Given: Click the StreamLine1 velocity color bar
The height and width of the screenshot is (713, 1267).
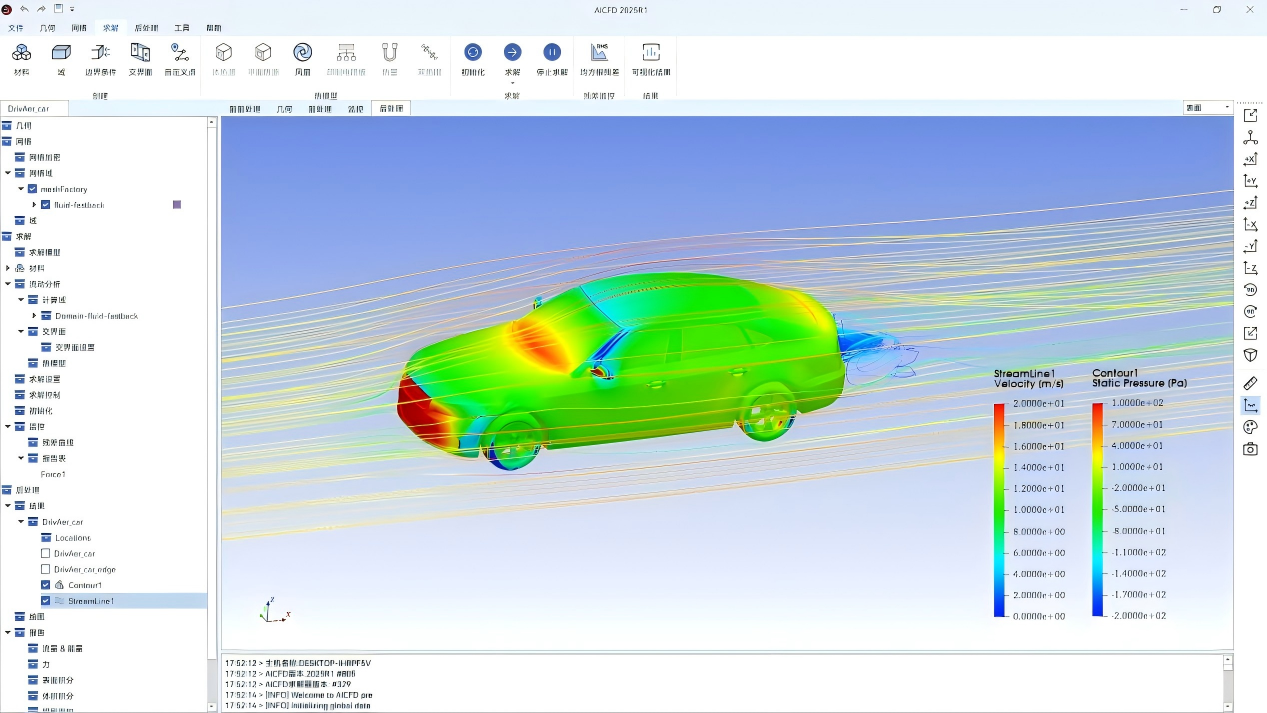Looking at the screenshot, I should pos(1000,509).
